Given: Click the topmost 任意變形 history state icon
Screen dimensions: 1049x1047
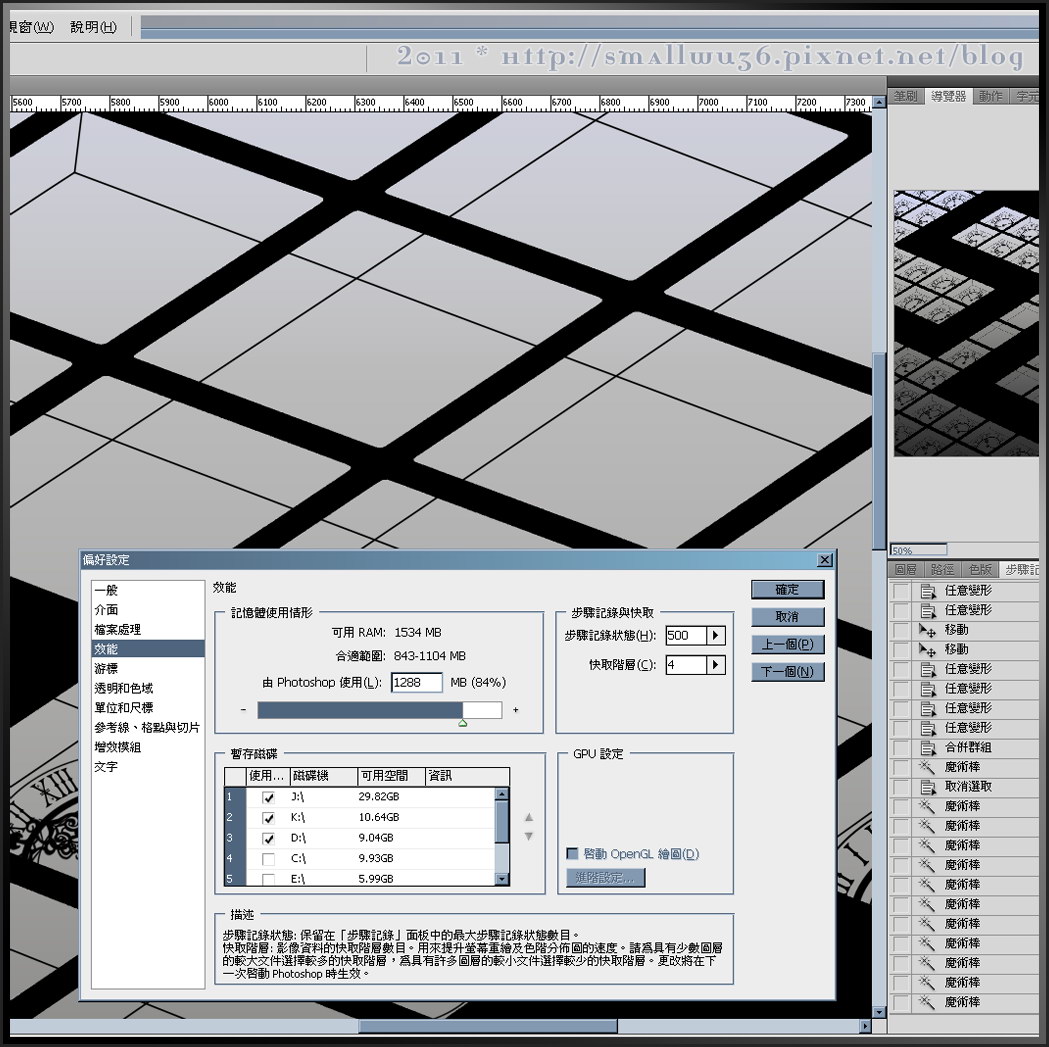Looking at the screenshot, I should (926, 591).
